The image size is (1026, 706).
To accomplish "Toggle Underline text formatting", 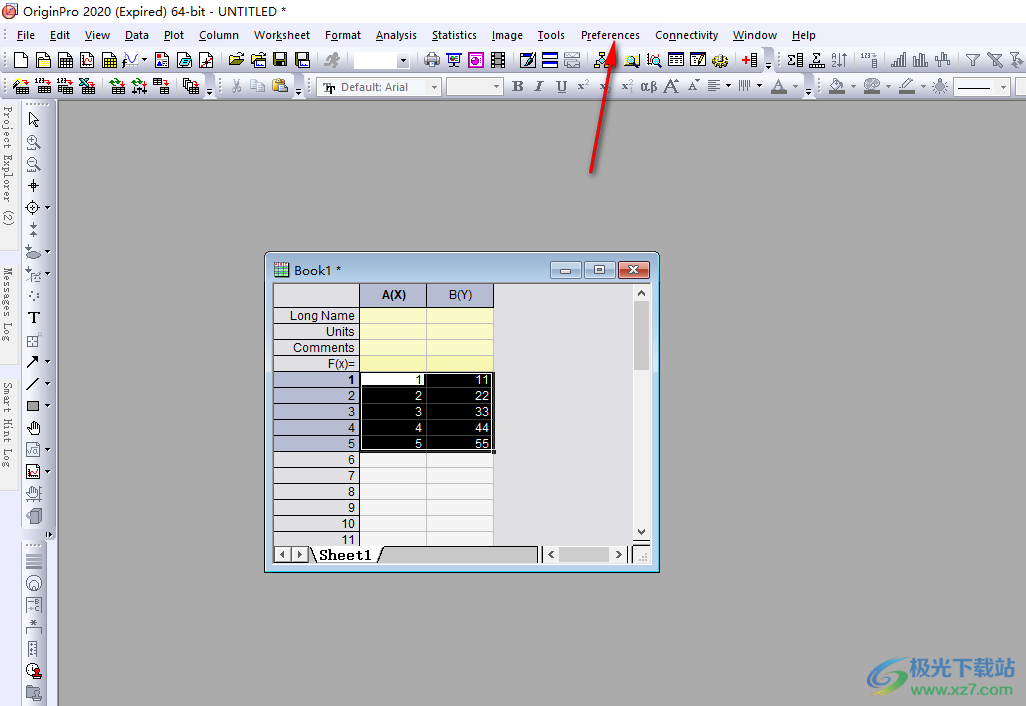I will click(561, 86).
